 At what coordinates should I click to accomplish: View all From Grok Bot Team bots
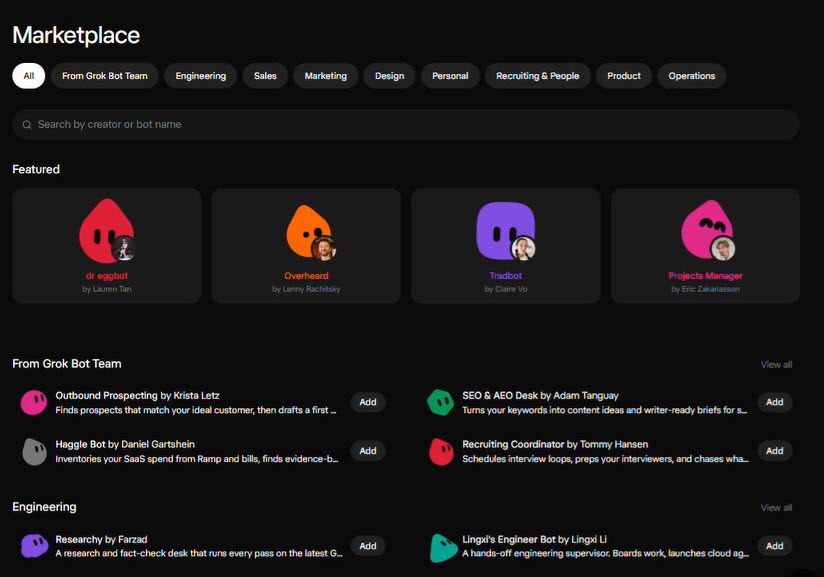776,364
